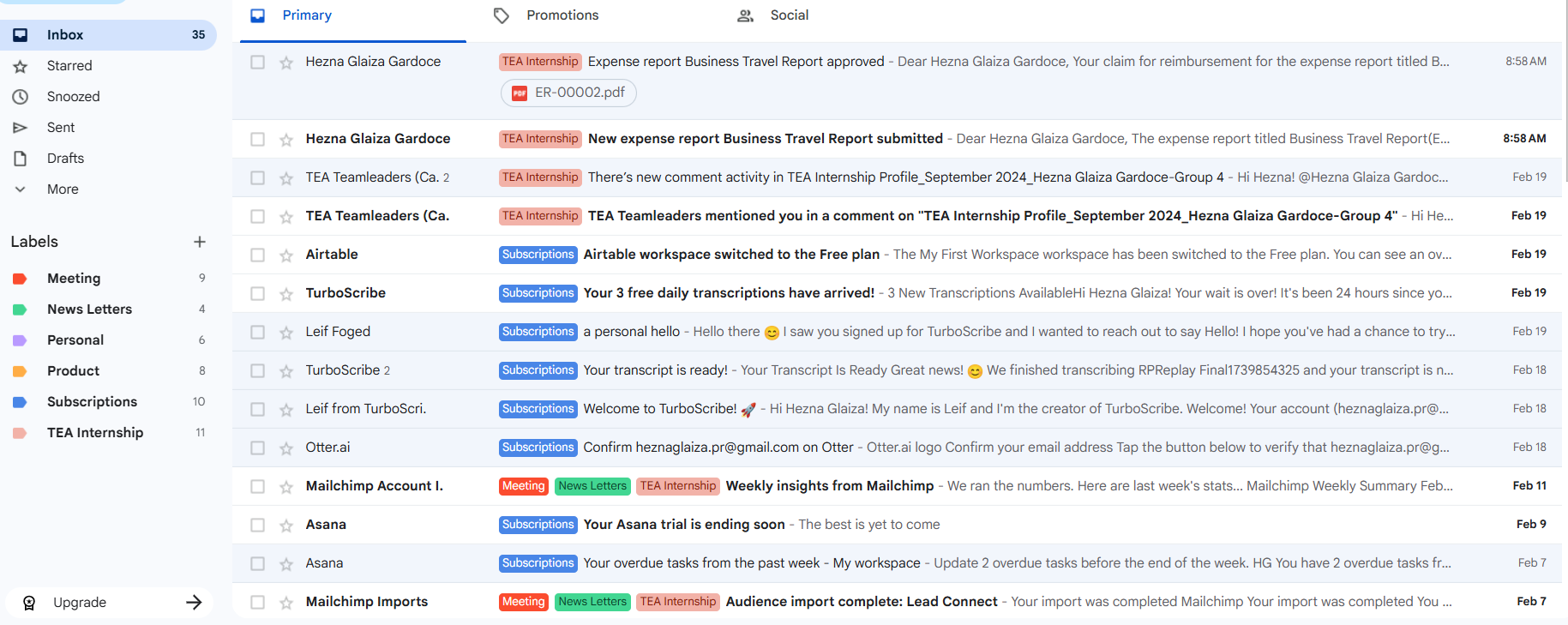Star the 'Welcome to TurboScribe' email
This screenshot has height=625, width=1568.
[x=286, y=410]
